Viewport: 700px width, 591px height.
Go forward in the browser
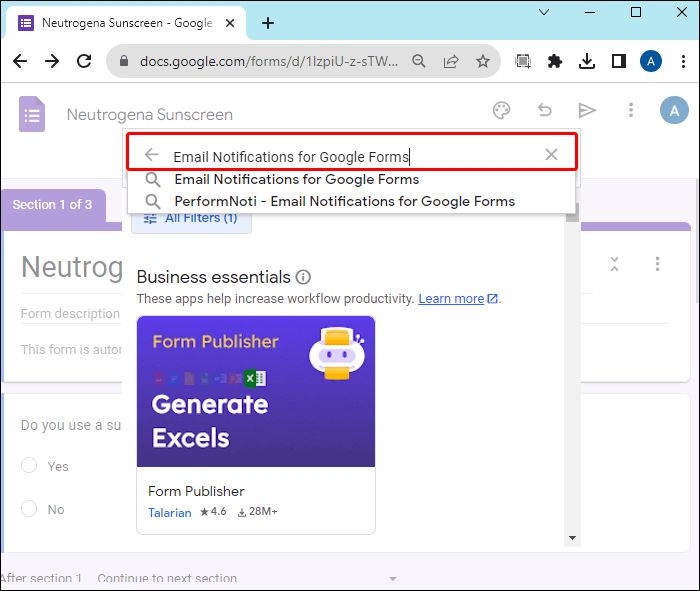coord(52,61)
